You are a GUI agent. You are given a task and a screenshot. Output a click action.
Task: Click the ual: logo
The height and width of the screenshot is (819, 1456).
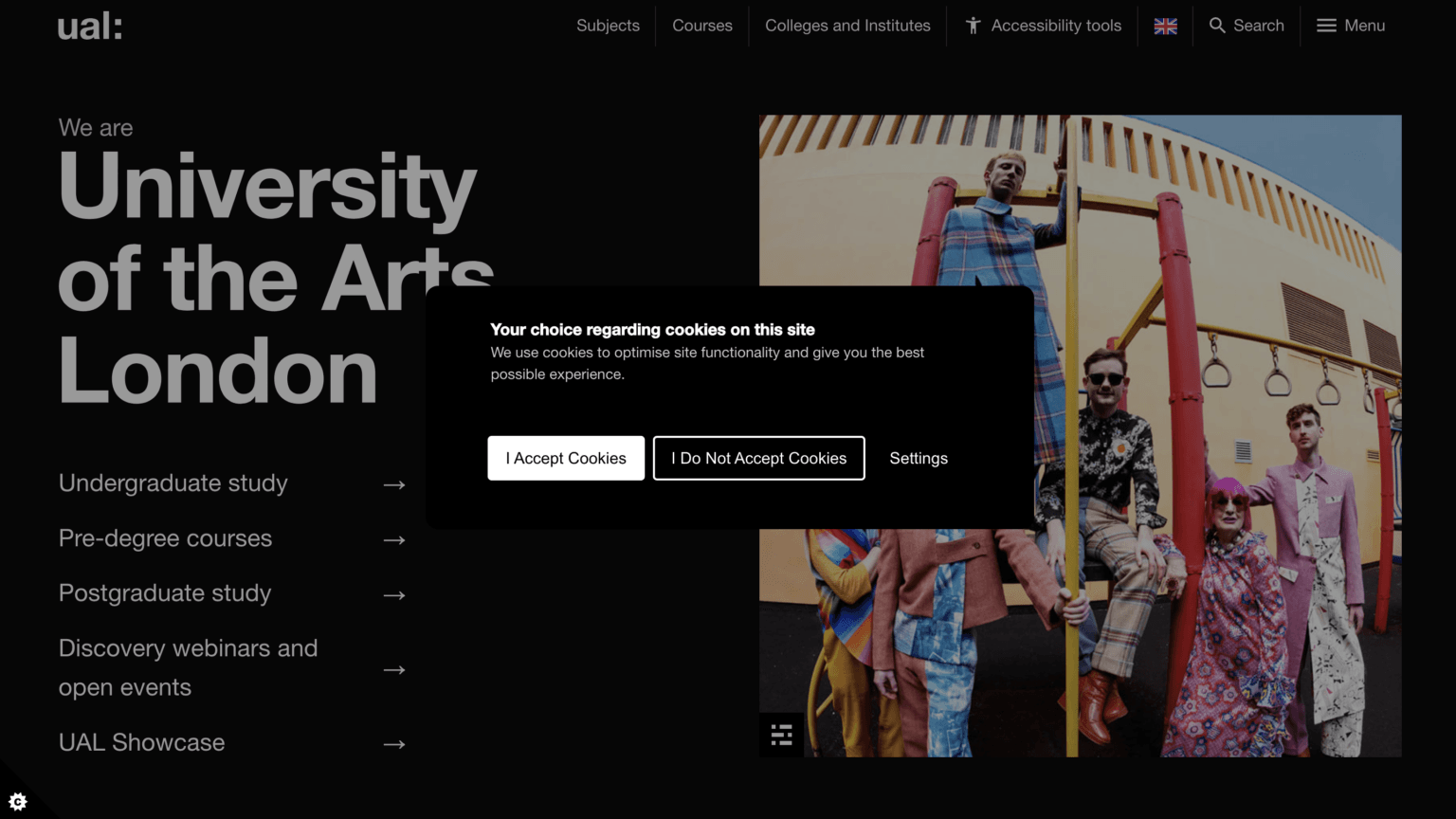90,26
